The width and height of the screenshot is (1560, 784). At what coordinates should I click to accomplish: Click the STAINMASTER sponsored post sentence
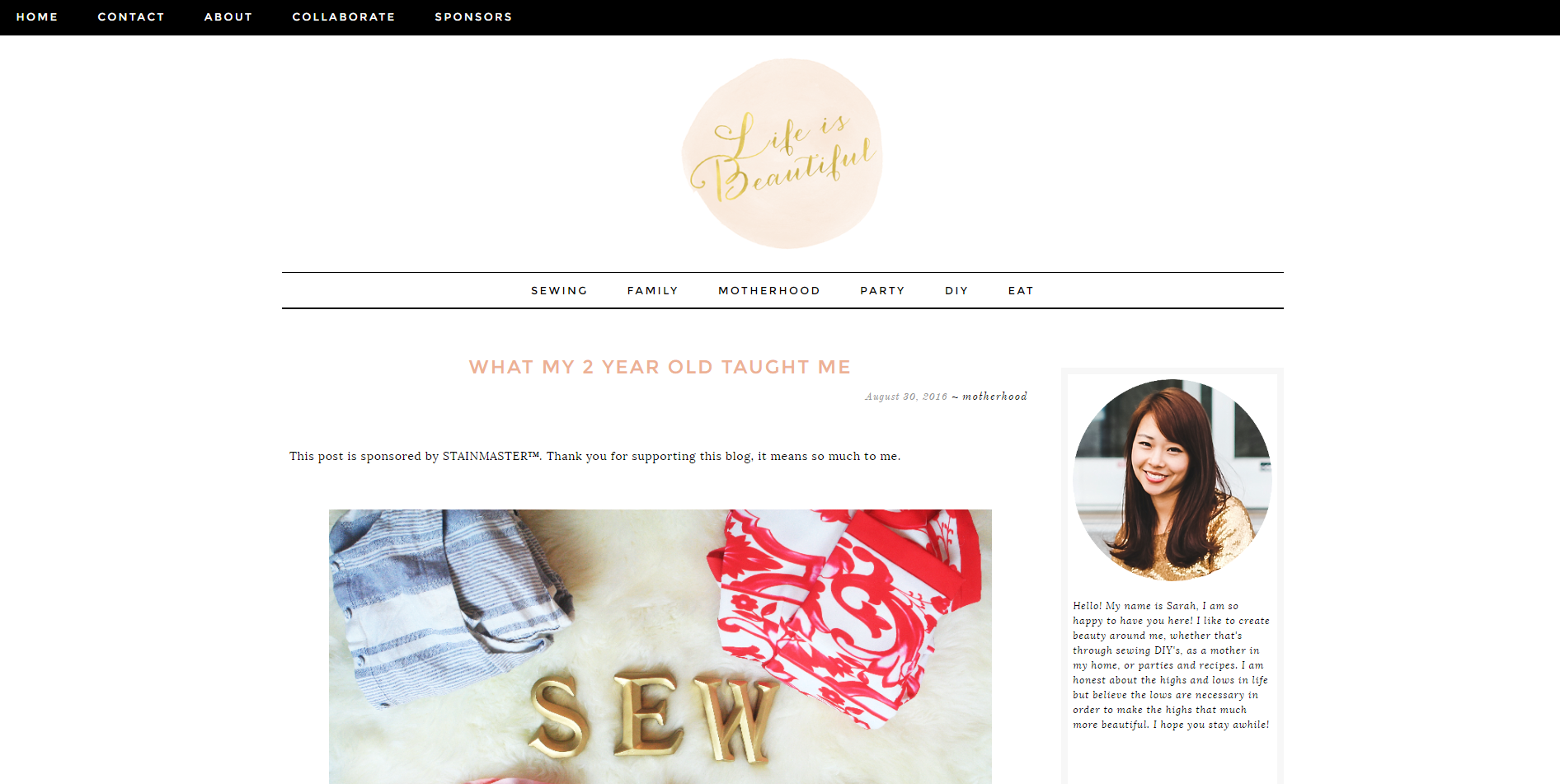point(594,456)
